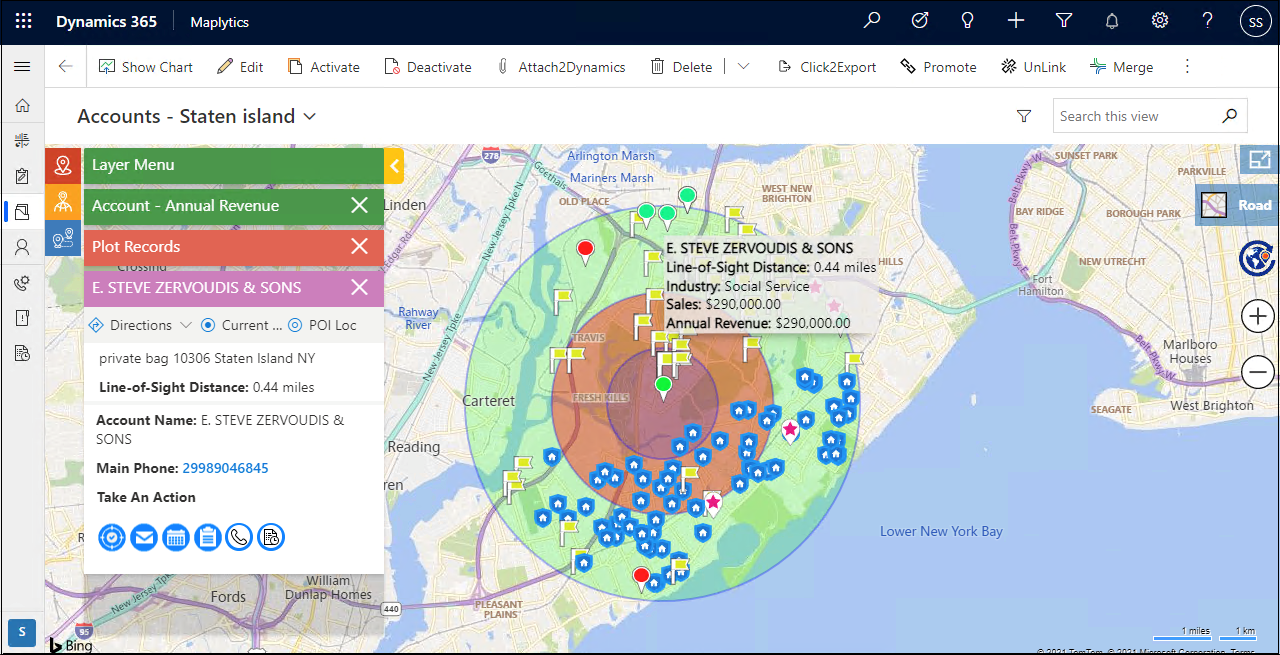
Task: Open the contacts person icon in sidebar
Action: pos(22,247)
